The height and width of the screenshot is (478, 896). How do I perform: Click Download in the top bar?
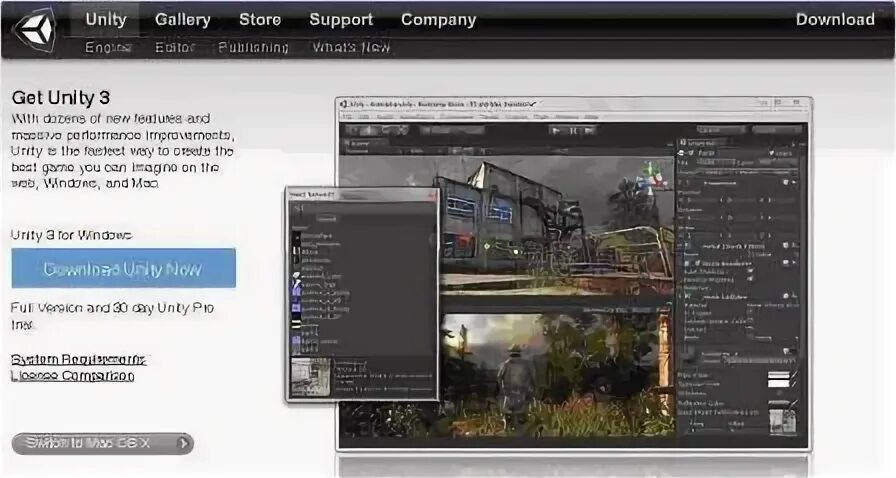835,19
